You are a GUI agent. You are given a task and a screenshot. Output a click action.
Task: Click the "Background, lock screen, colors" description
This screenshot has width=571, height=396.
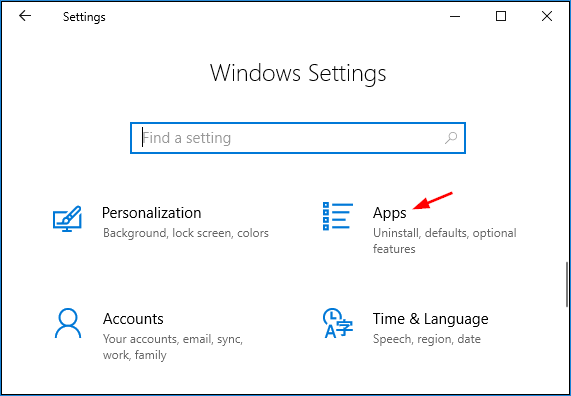[x=186, y=233]
